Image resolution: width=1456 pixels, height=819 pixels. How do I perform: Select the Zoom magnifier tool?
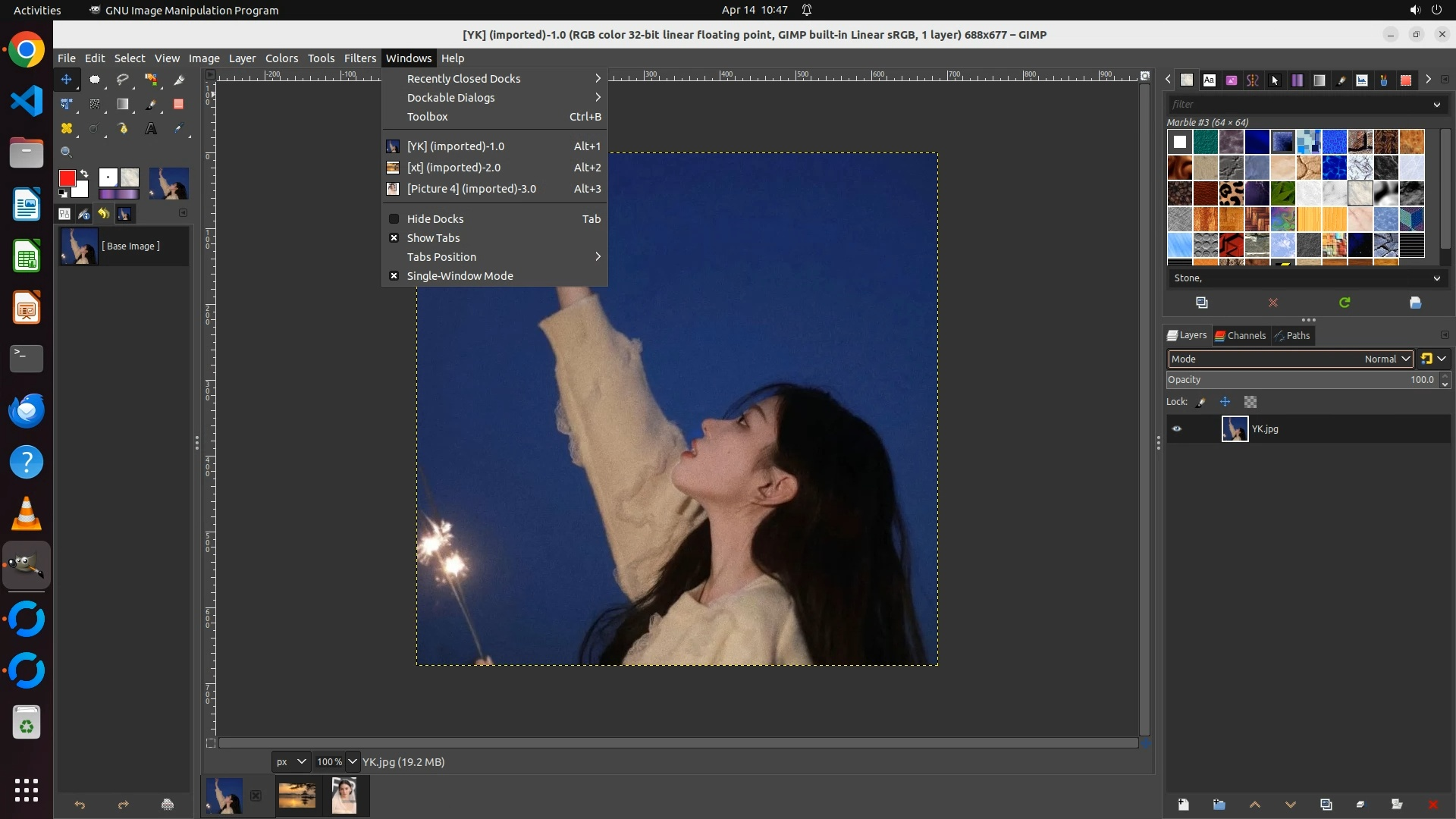[67, 152]
